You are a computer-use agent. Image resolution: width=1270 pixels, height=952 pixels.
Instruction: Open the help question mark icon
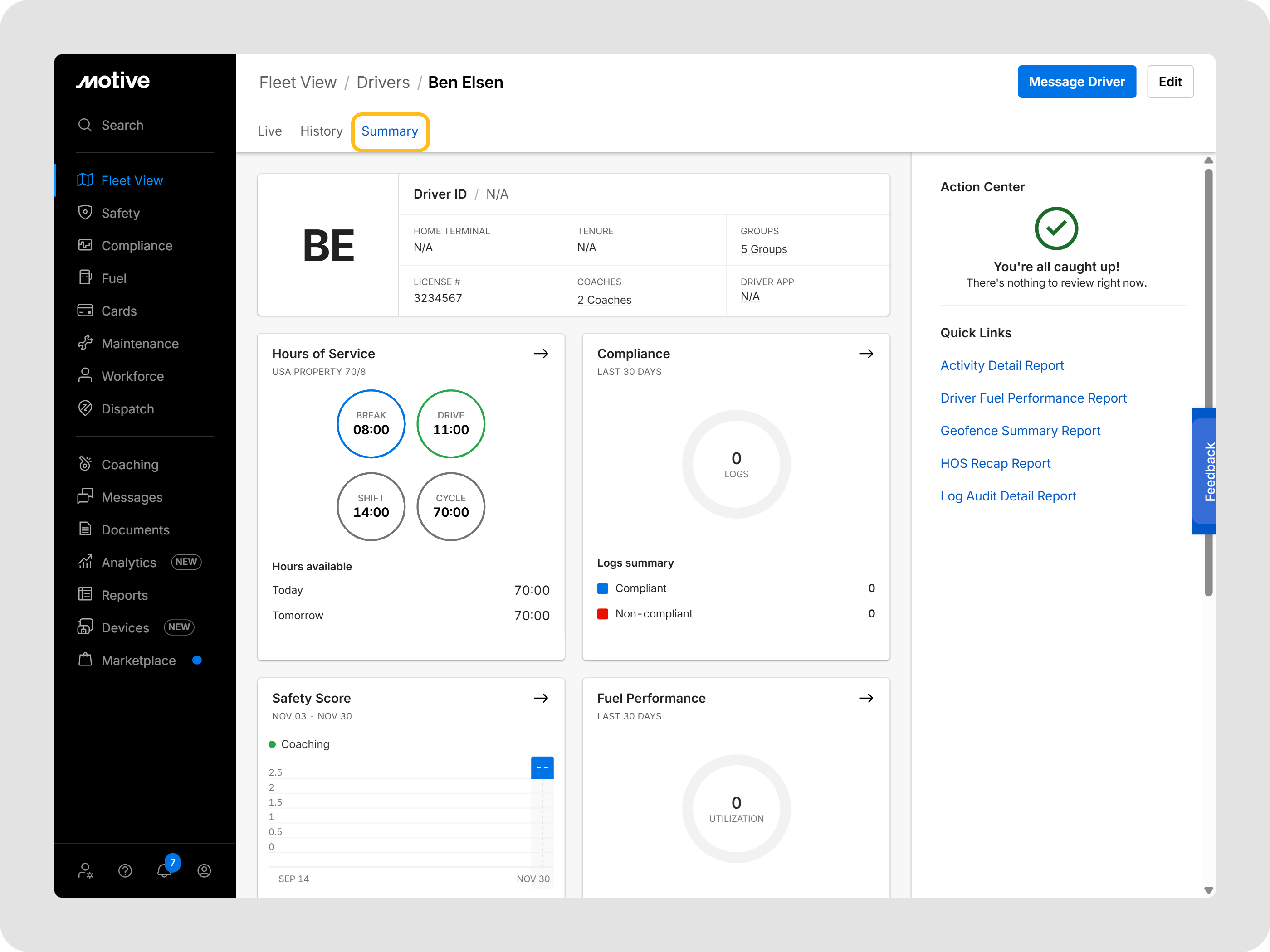pos(125,870)
